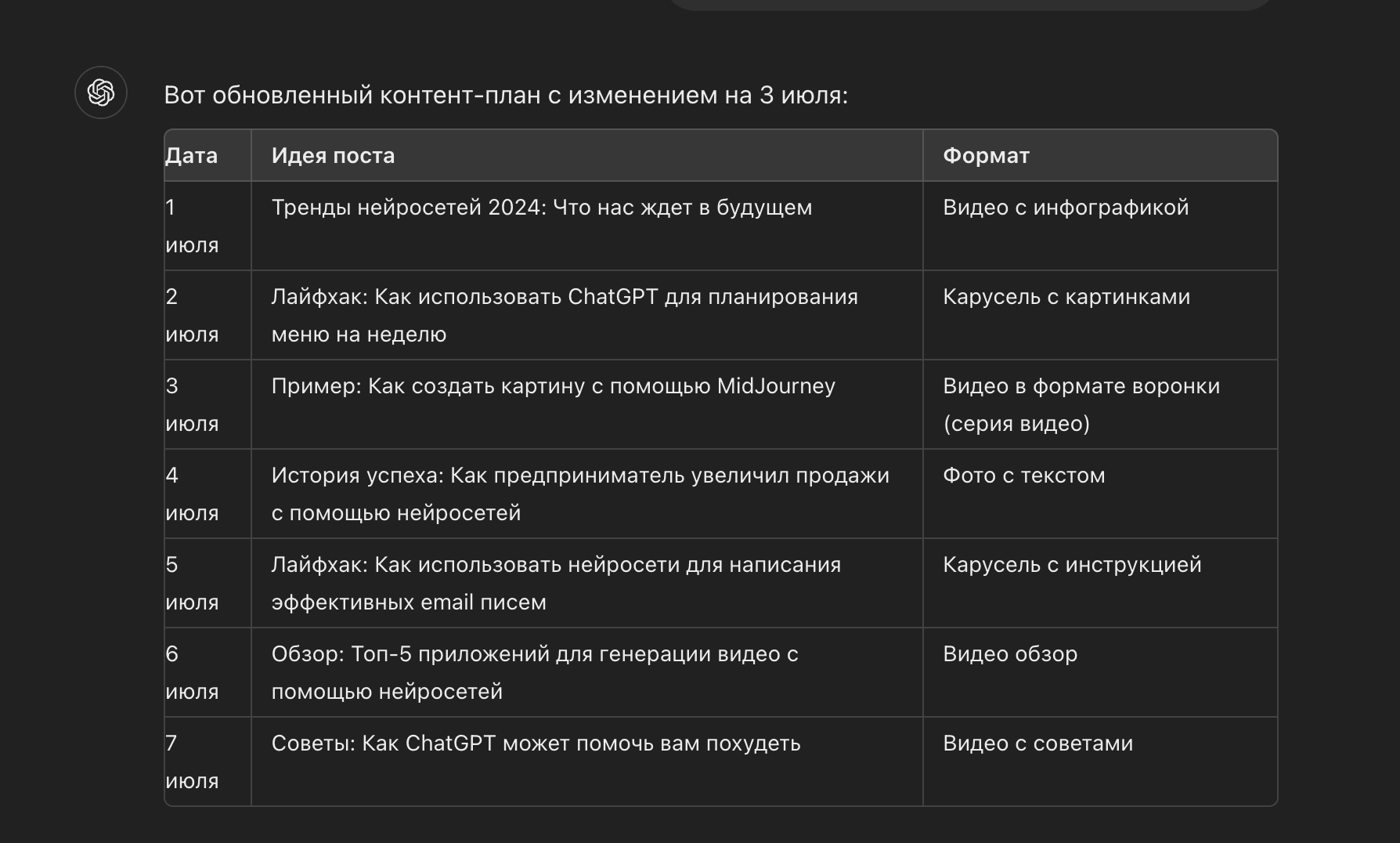
Task: Click the "Советы: Как ChatGPT" weight loss cell
Action: (x=587, y=762)
